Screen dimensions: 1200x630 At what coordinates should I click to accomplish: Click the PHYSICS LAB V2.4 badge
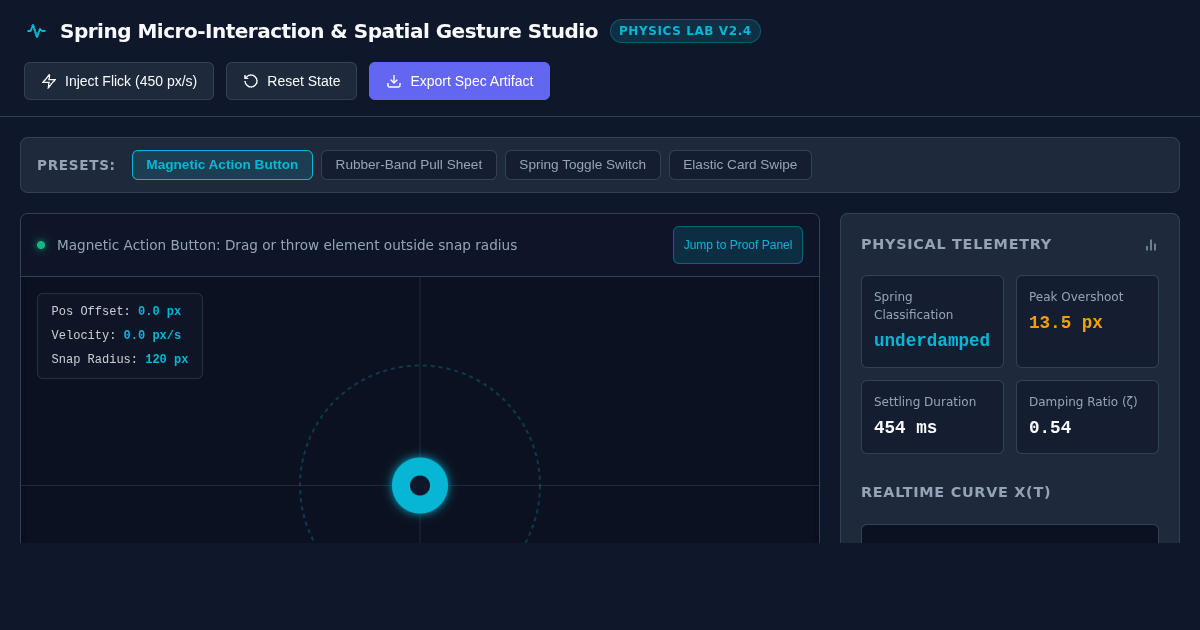coord(685,31)
